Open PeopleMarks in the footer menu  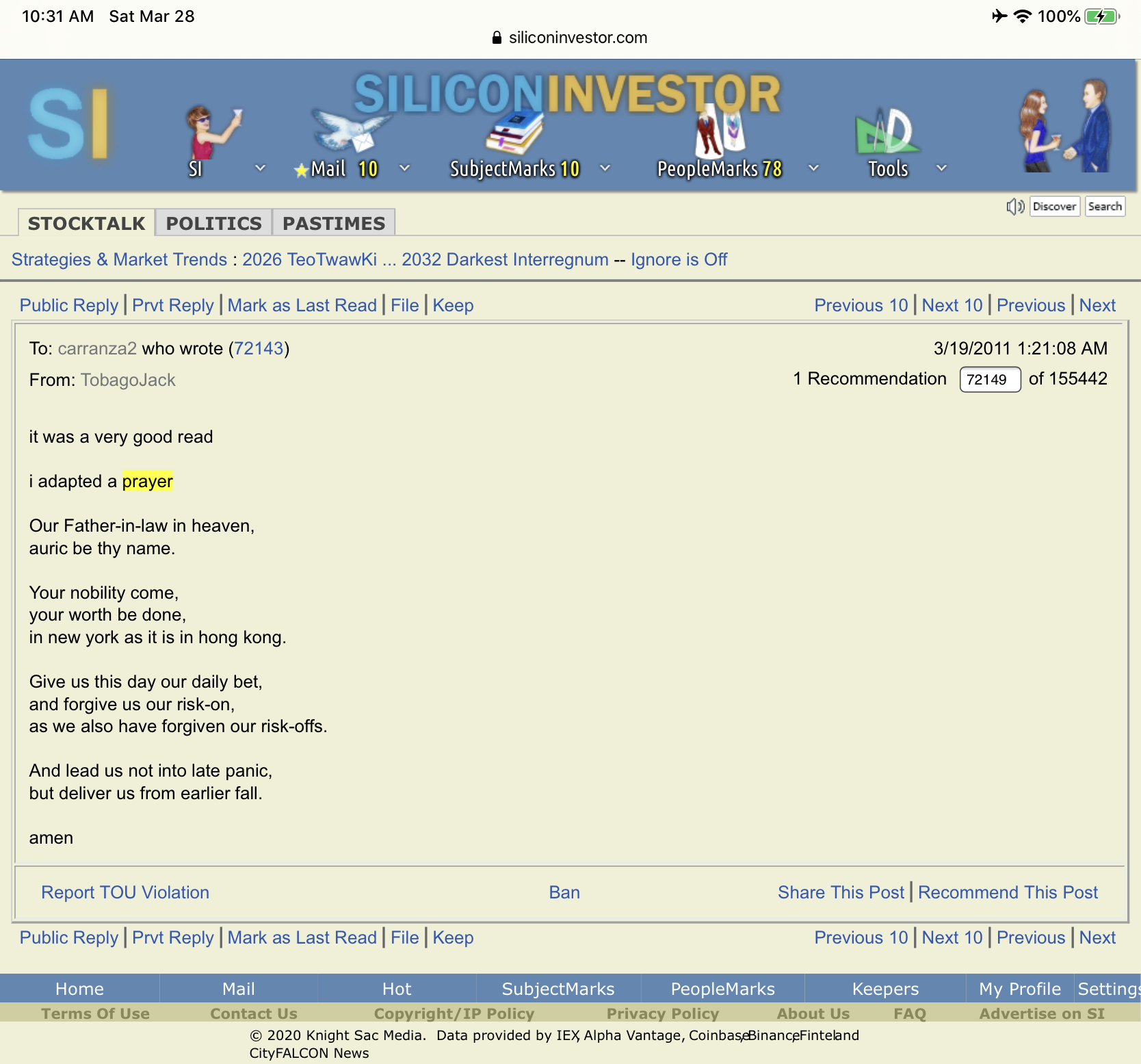[x=723, y=989]
